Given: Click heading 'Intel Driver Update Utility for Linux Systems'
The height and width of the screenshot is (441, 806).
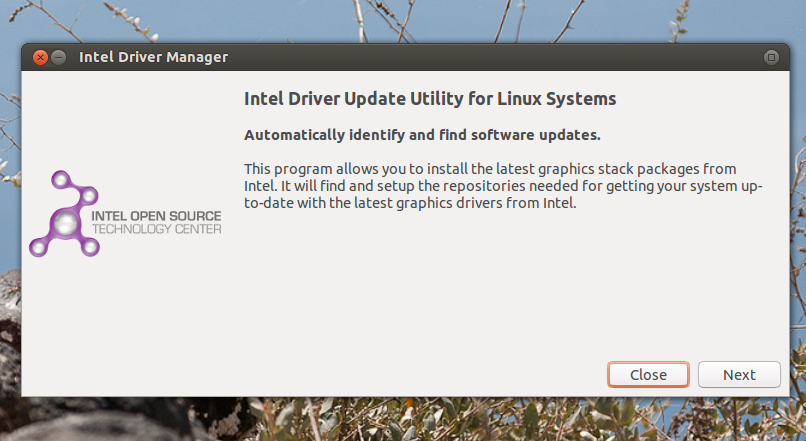Looking at the screenshot, I should [430, 99].
